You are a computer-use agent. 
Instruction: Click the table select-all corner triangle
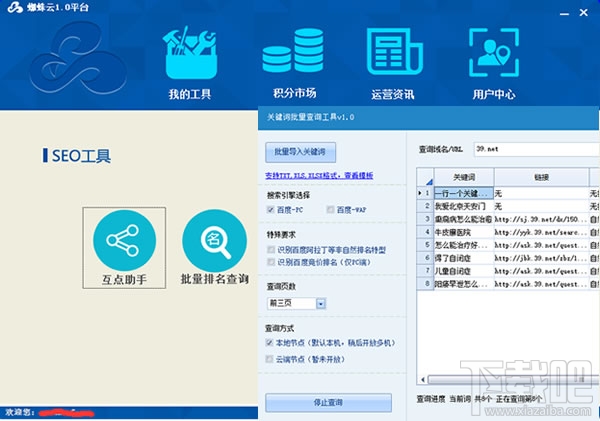pos(429,181)
